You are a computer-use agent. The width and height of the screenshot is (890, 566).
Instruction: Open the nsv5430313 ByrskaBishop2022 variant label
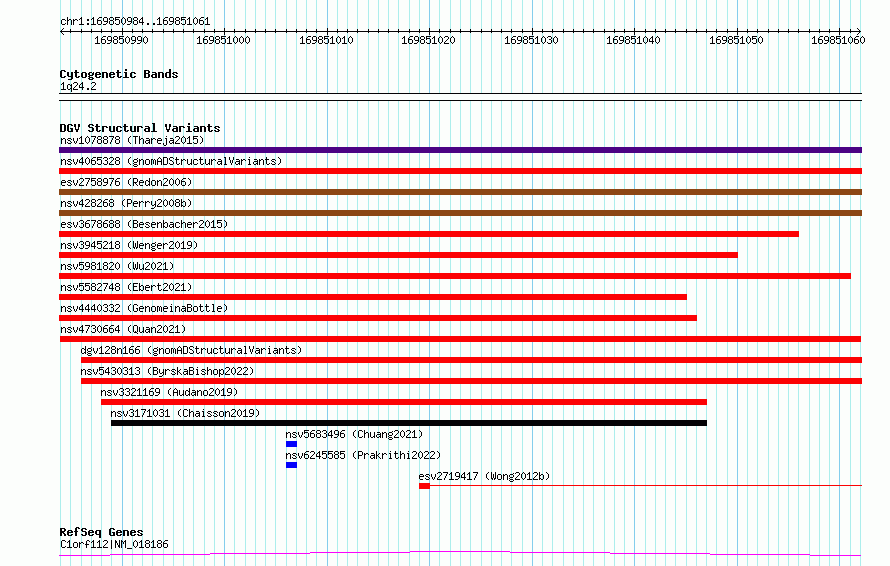pos(167,371)
